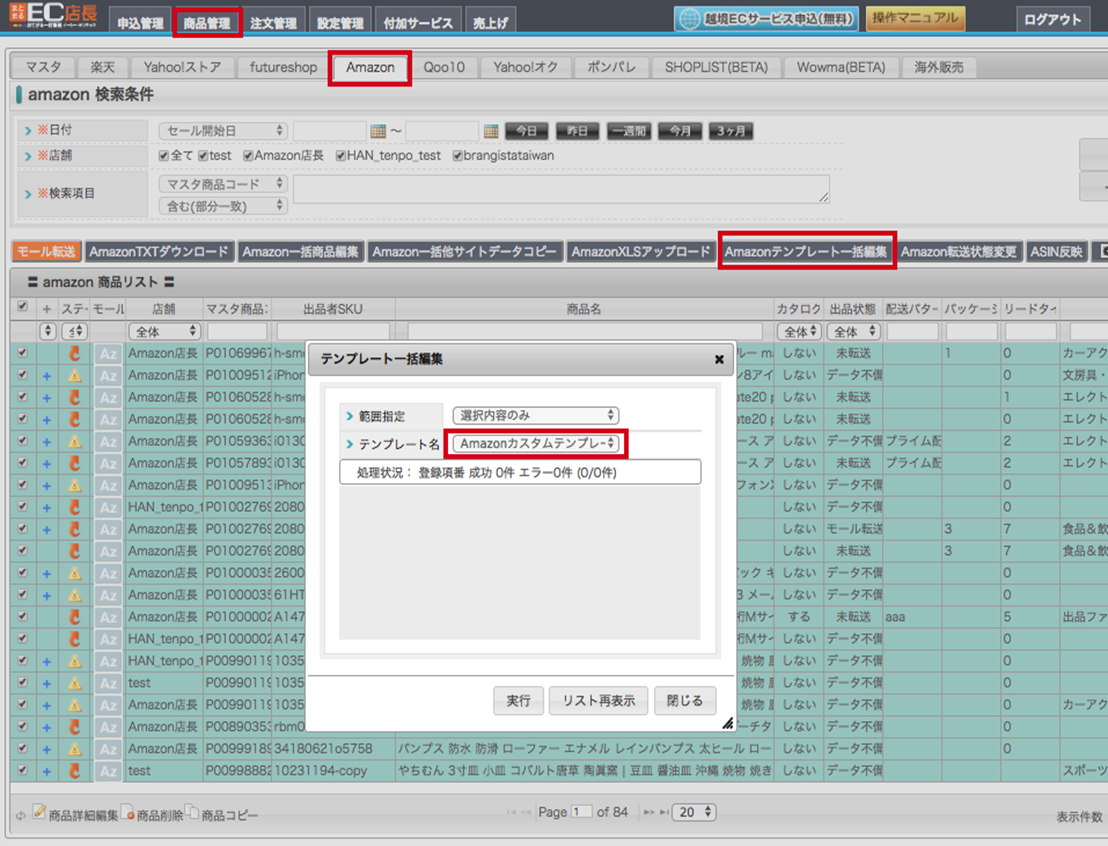
Task: Expand the plus icon in the P01057893 row
Action: [47, 464]
